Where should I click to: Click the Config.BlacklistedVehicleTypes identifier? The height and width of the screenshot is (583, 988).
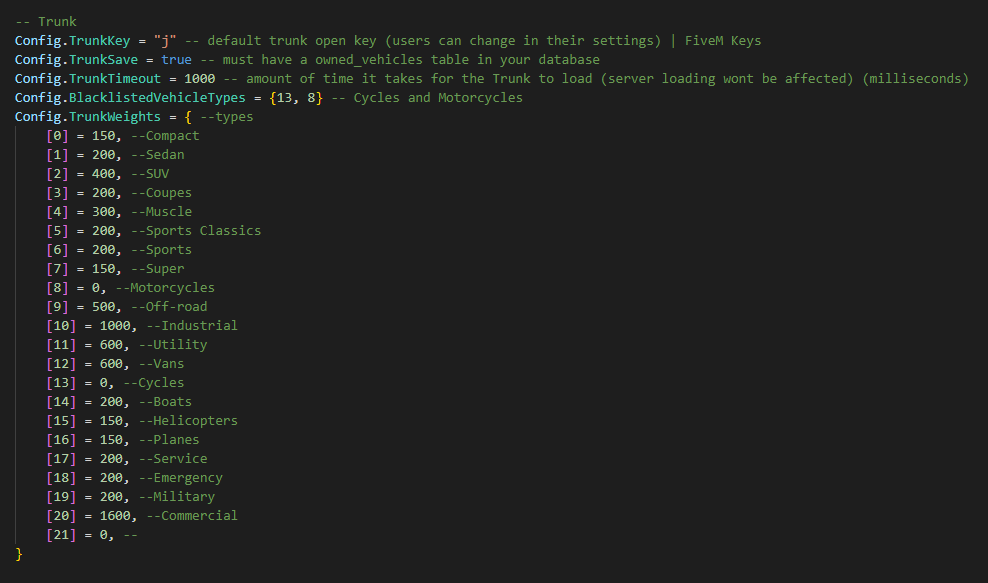[x=130, y=98]
